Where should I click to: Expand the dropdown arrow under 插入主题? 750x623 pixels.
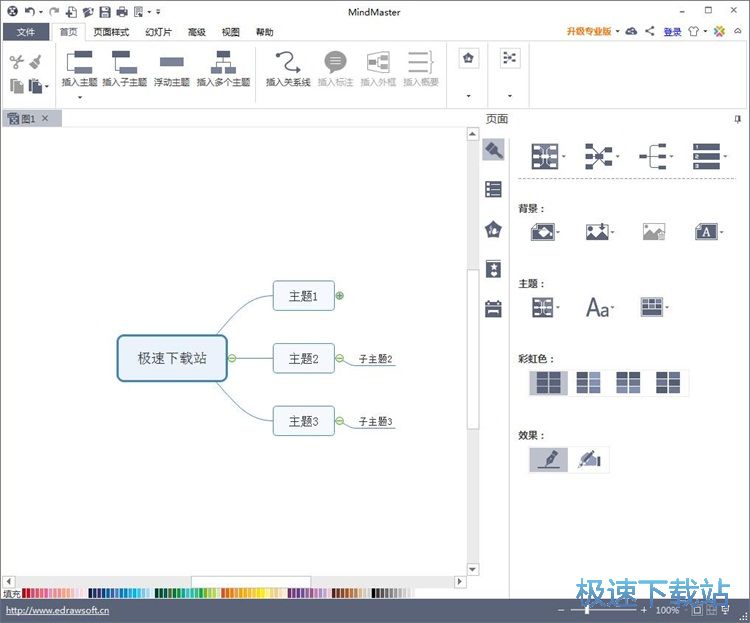80,98
